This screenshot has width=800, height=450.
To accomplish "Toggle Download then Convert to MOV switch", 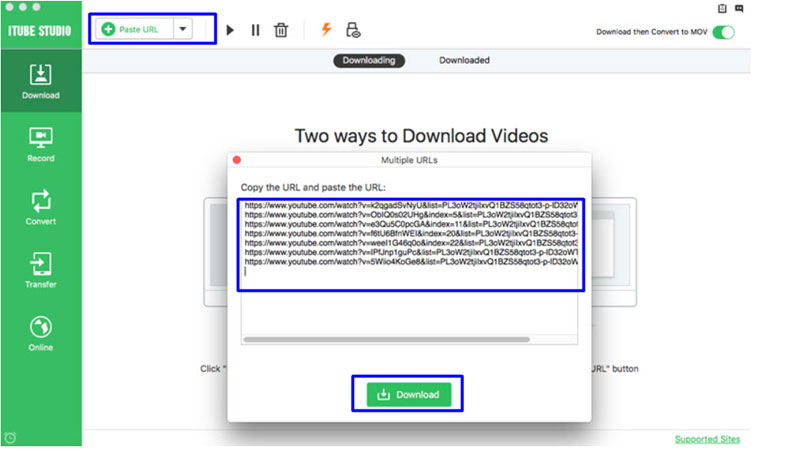I will (x=723, y=32).
